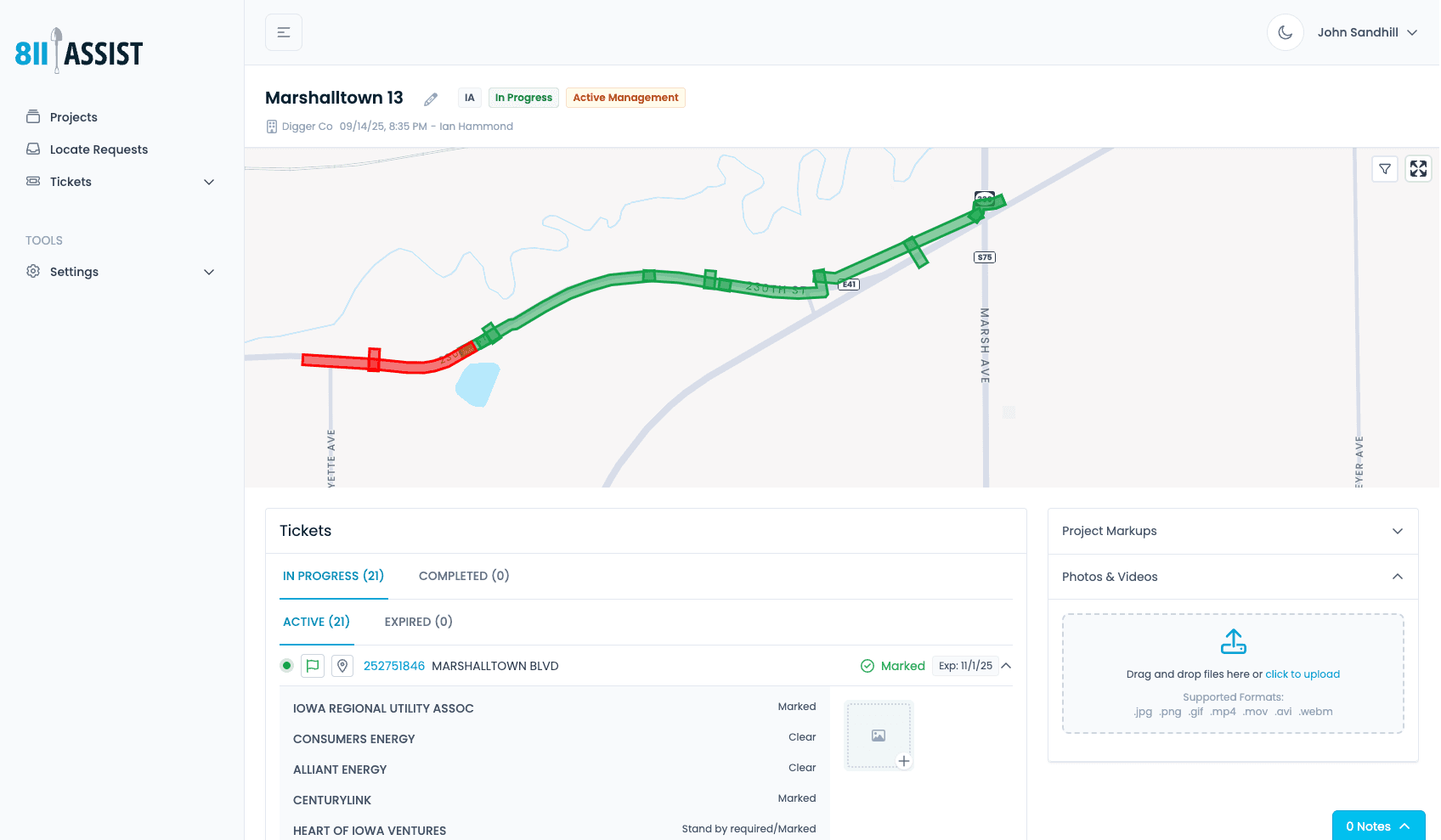Screen dimensions: 1441x840
Task: Switch to Completed (0) tab
Action: [x=464, y=576]
